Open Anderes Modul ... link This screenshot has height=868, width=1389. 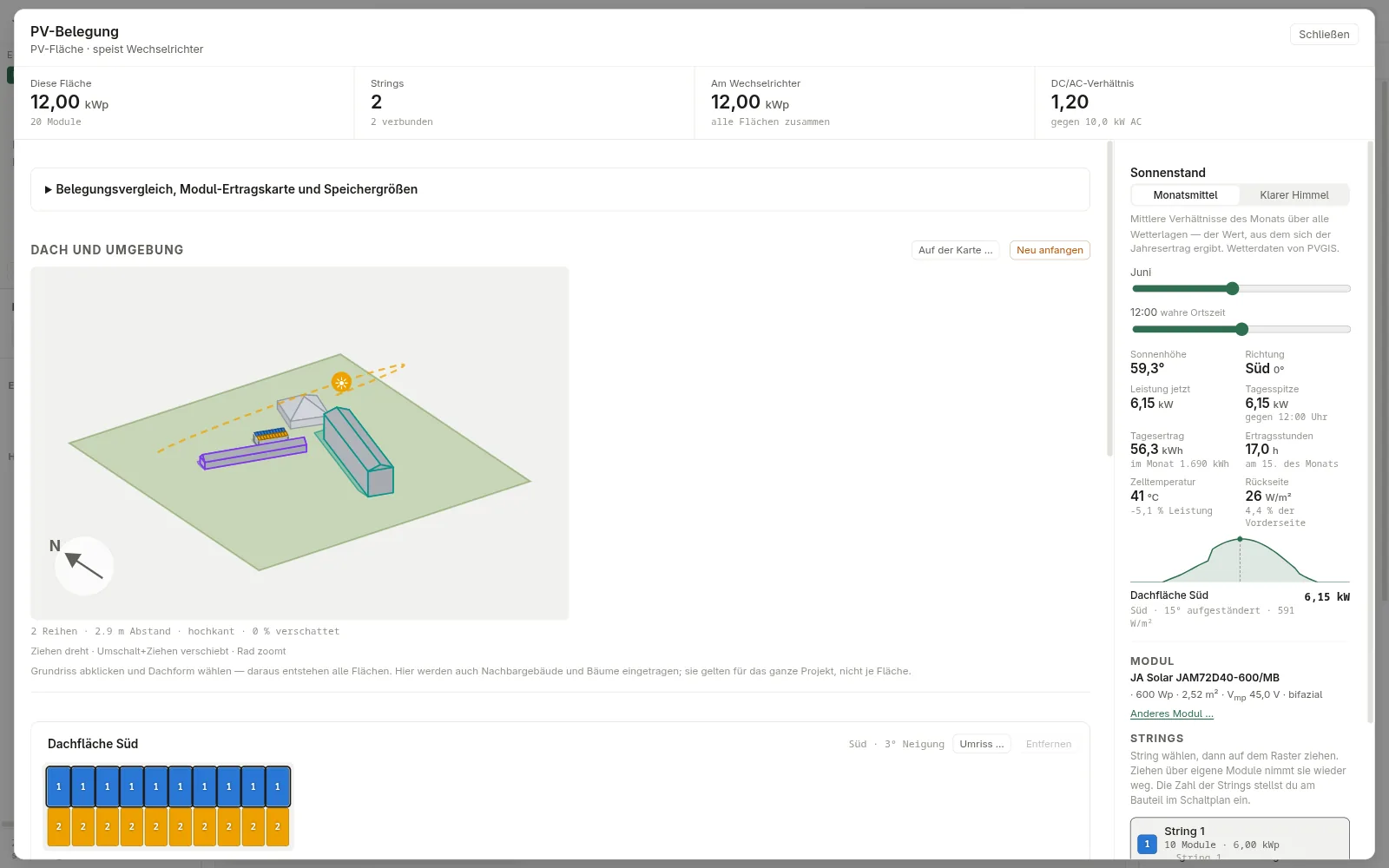[x=1171, y=713]
